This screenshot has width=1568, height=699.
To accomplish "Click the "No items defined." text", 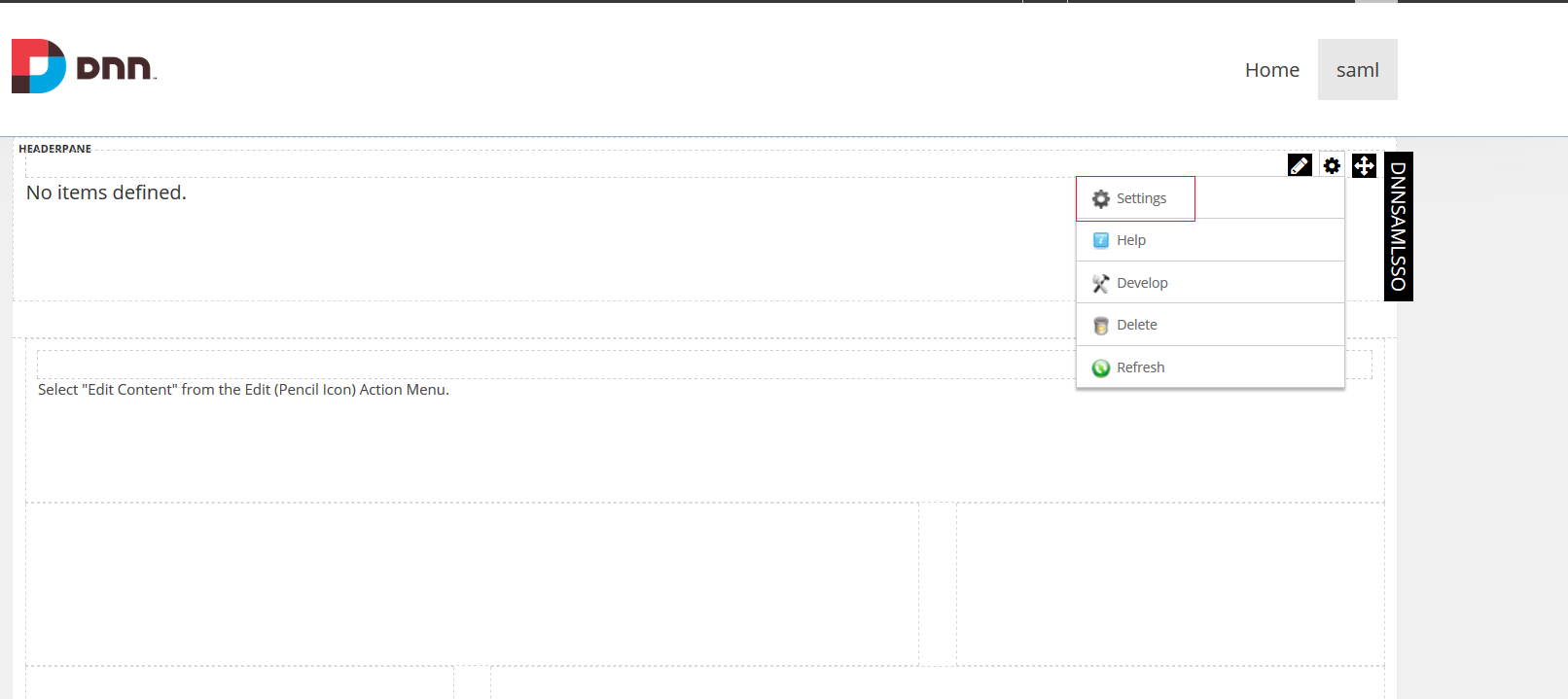I will point(106,192).
